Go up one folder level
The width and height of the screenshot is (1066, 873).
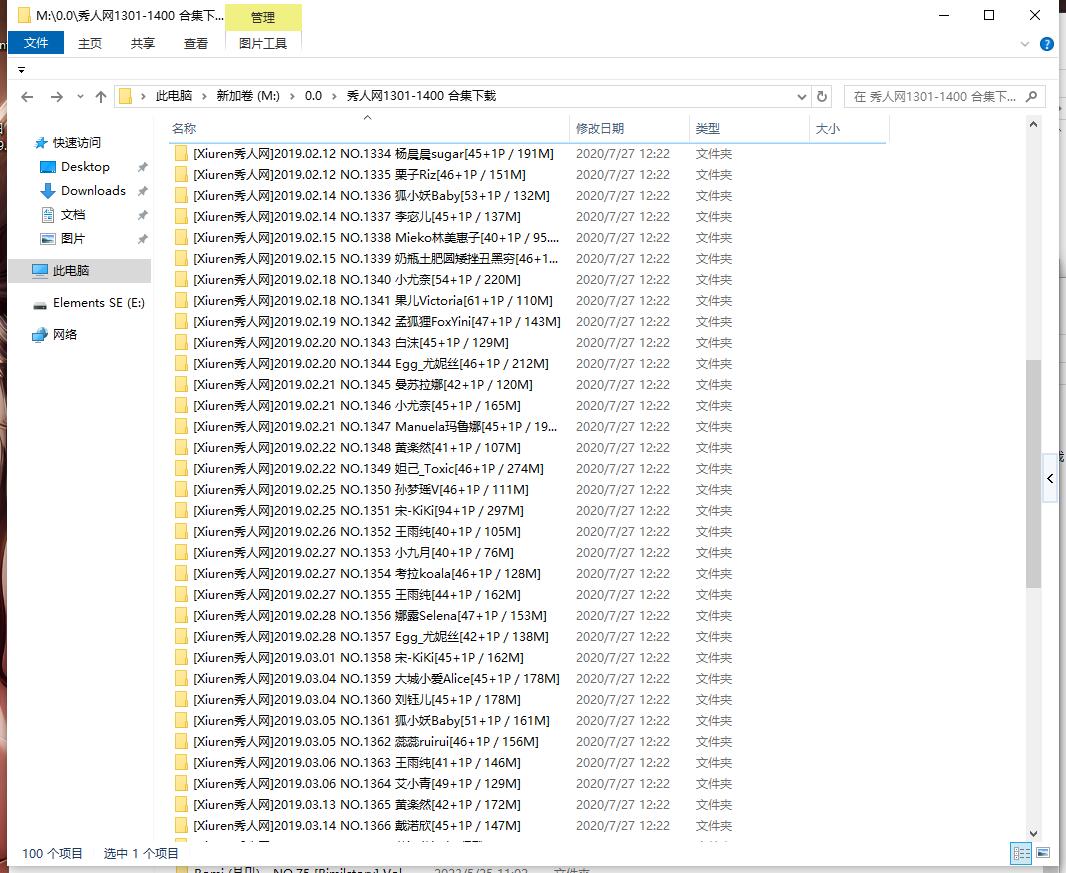point(101,97)
